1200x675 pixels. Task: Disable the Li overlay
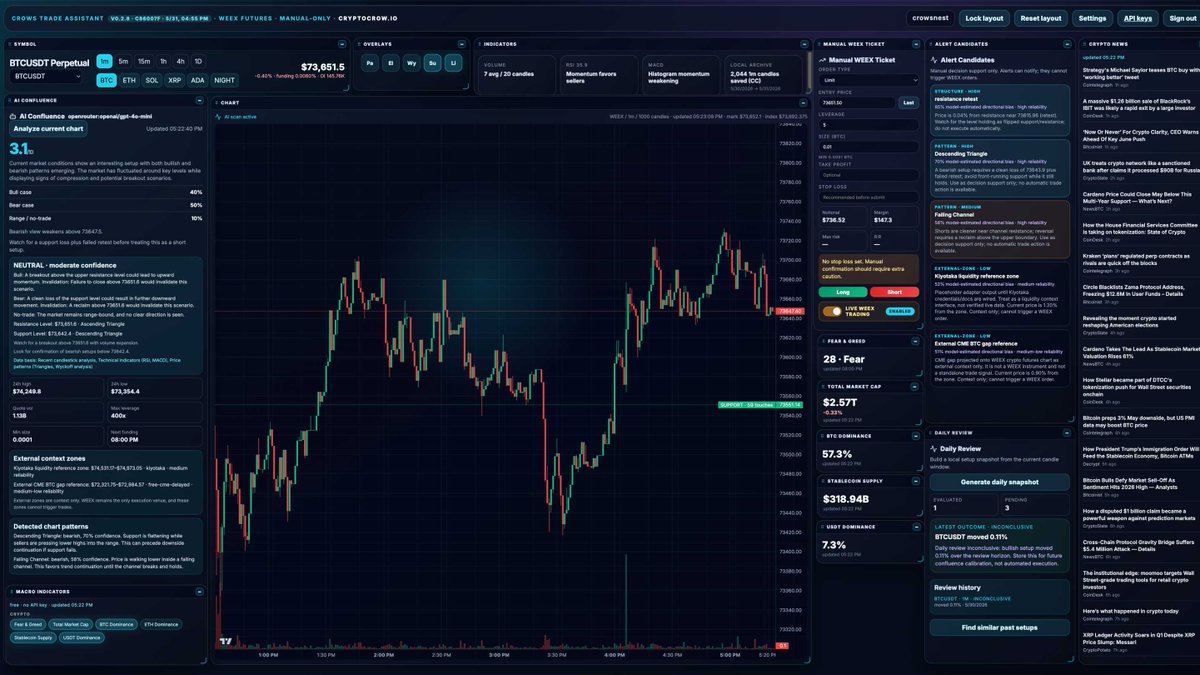point(454,63)
